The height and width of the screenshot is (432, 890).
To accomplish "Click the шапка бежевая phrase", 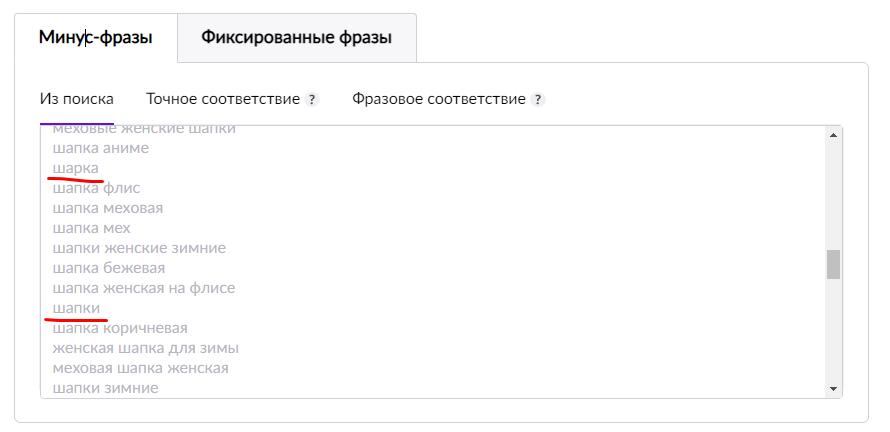I will coord(108,268).
